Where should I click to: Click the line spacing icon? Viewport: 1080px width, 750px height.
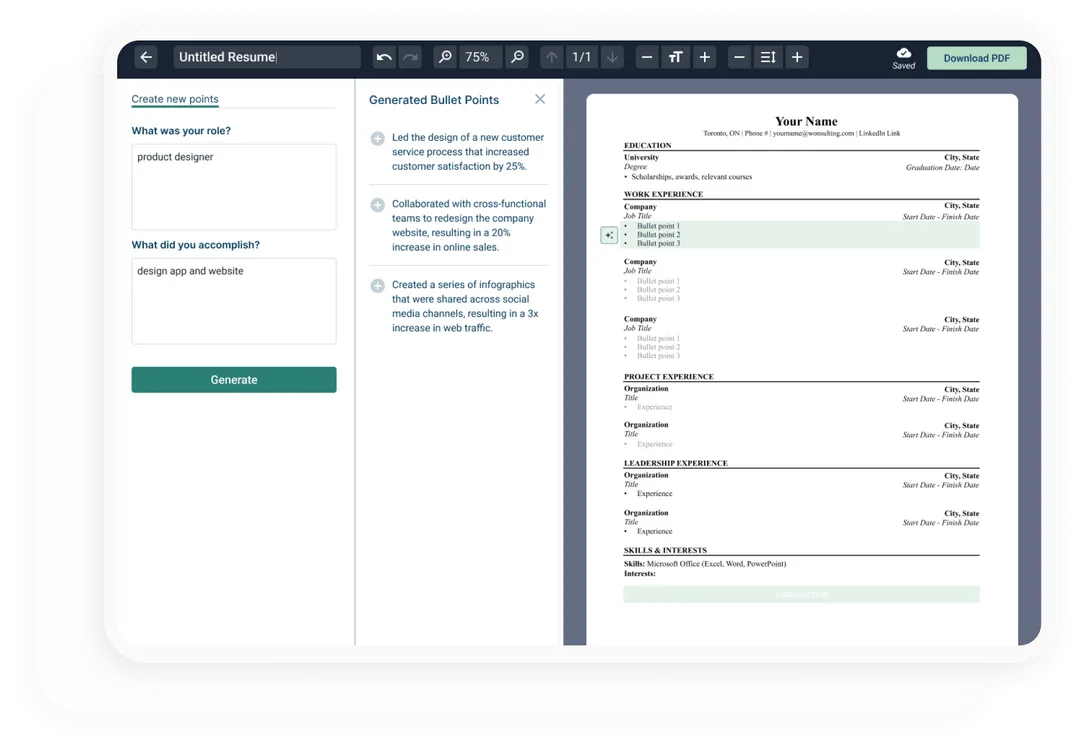(768, 57)
